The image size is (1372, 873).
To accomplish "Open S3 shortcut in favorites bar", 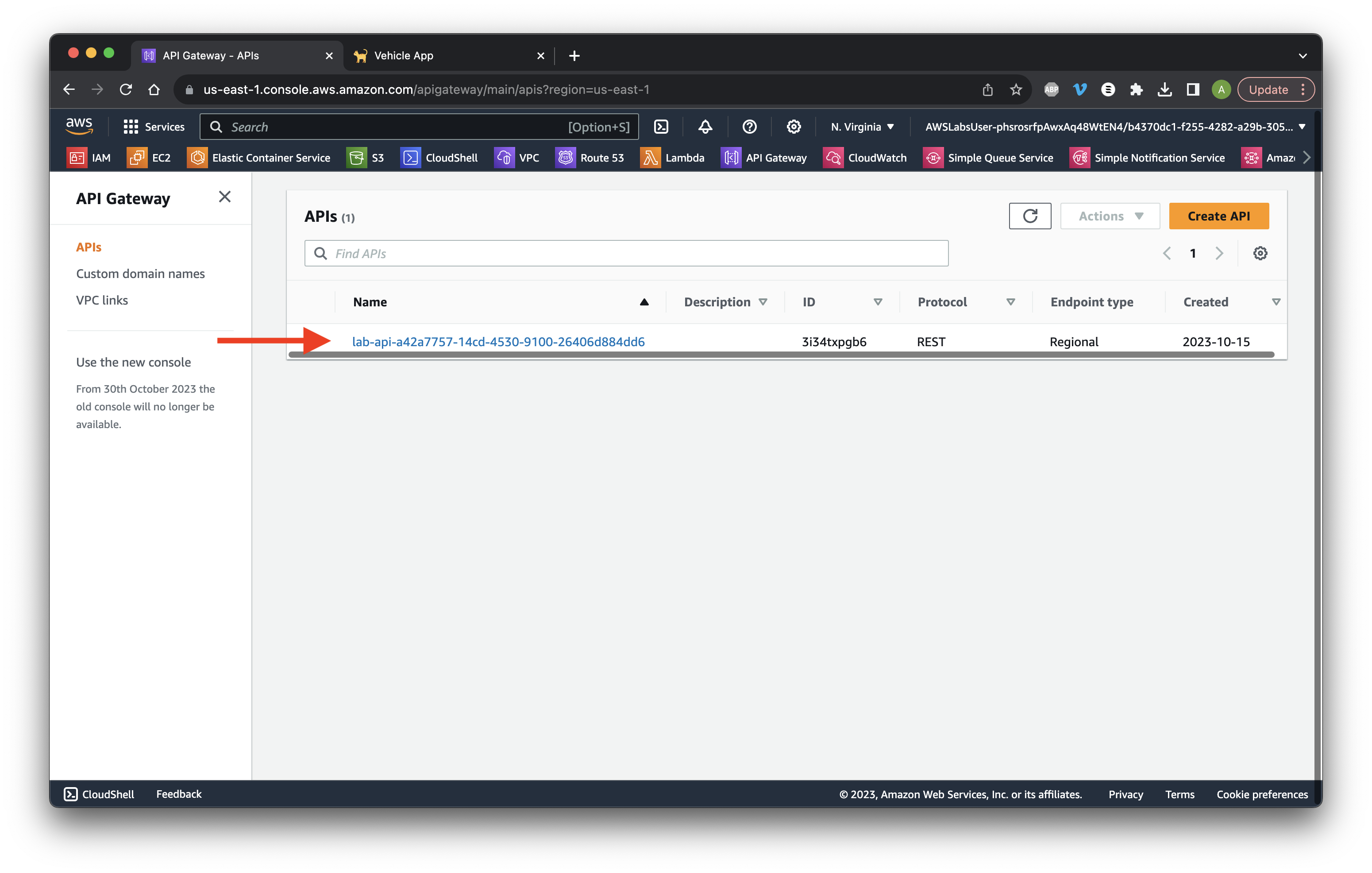I will (x=366, y=158).
